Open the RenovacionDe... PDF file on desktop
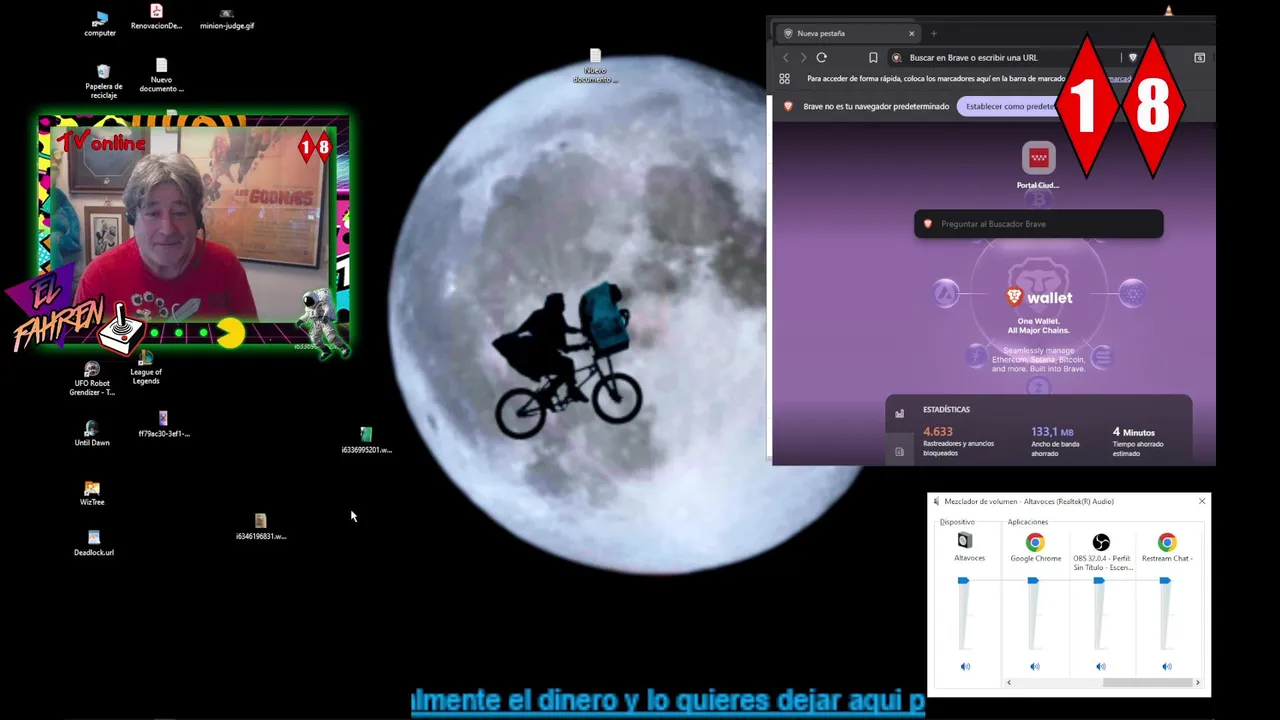 (x=156, y=17)
